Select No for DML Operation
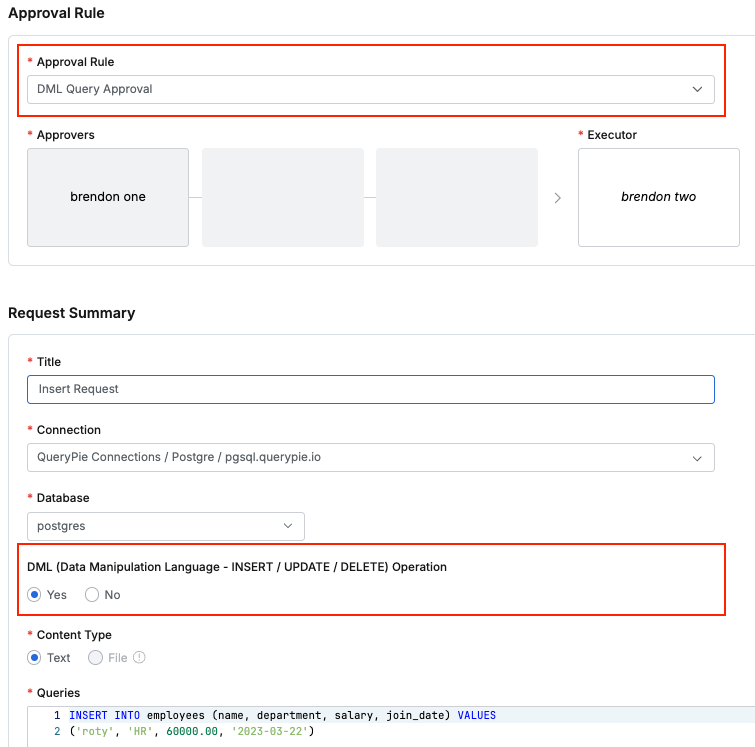The width and height of the screenshot is (755, 747). tap(92, 595)
